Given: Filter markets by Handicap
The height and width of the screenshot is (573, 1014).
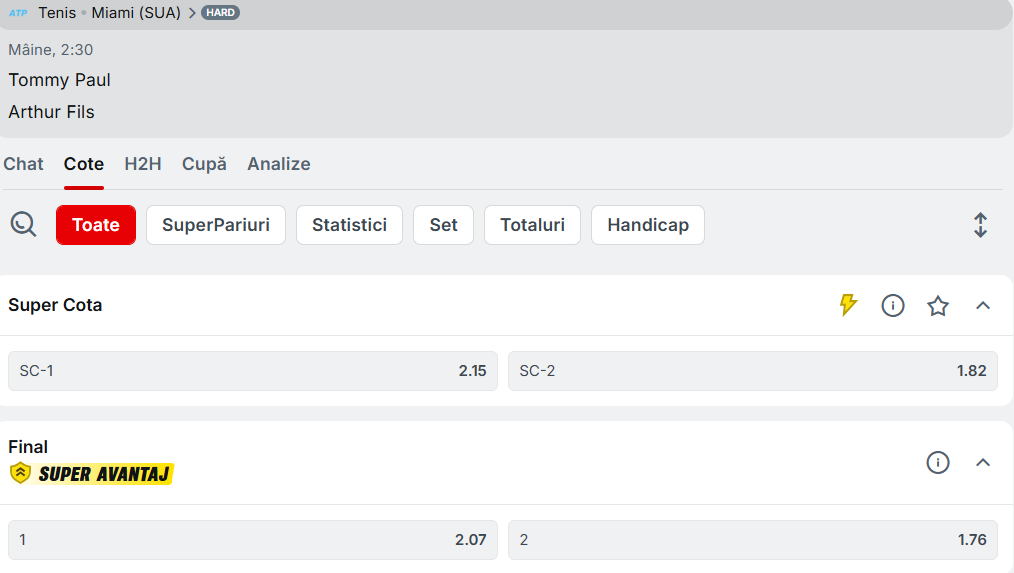Looking at the screenshot, I should (x=647, y=225).
